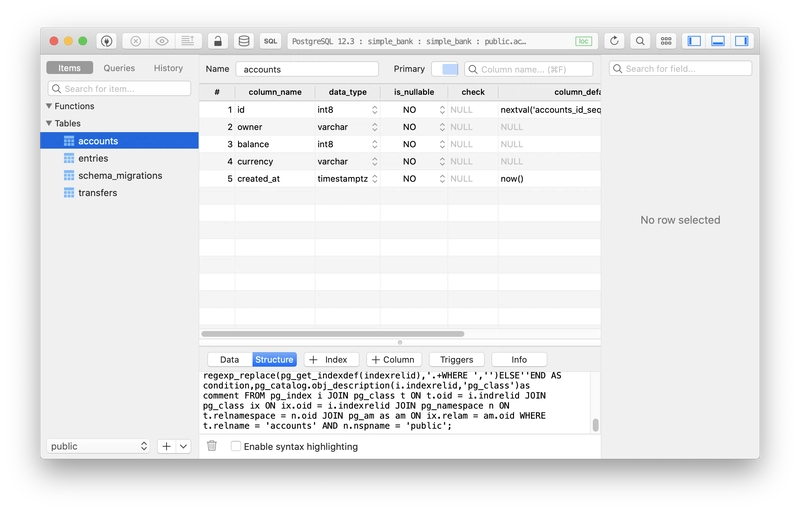Open is_nullable stepper for created_at row

point(442,179)
